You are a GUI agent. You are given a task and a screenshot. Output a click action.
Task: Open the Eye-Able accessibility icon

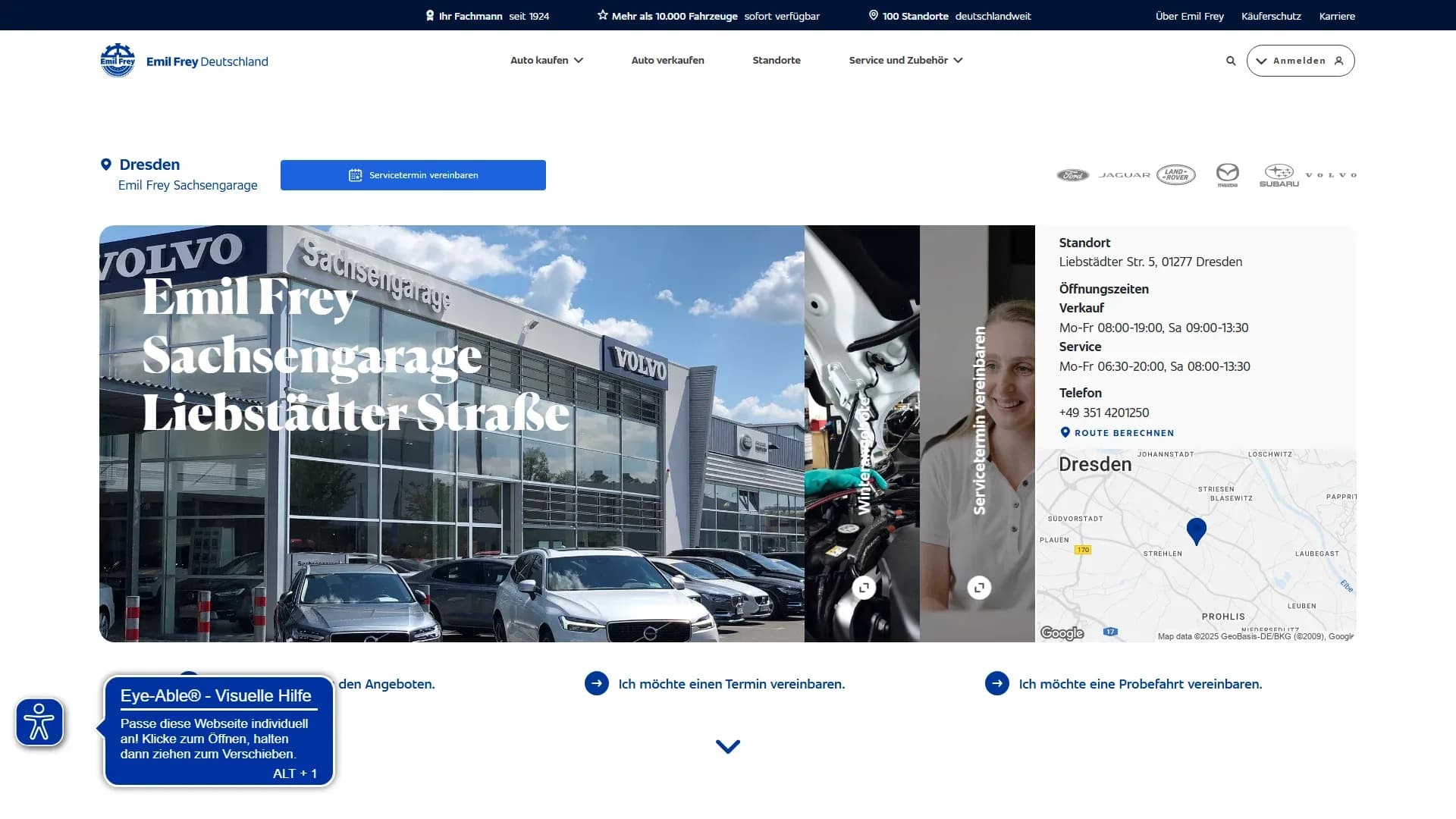[39, 722]
